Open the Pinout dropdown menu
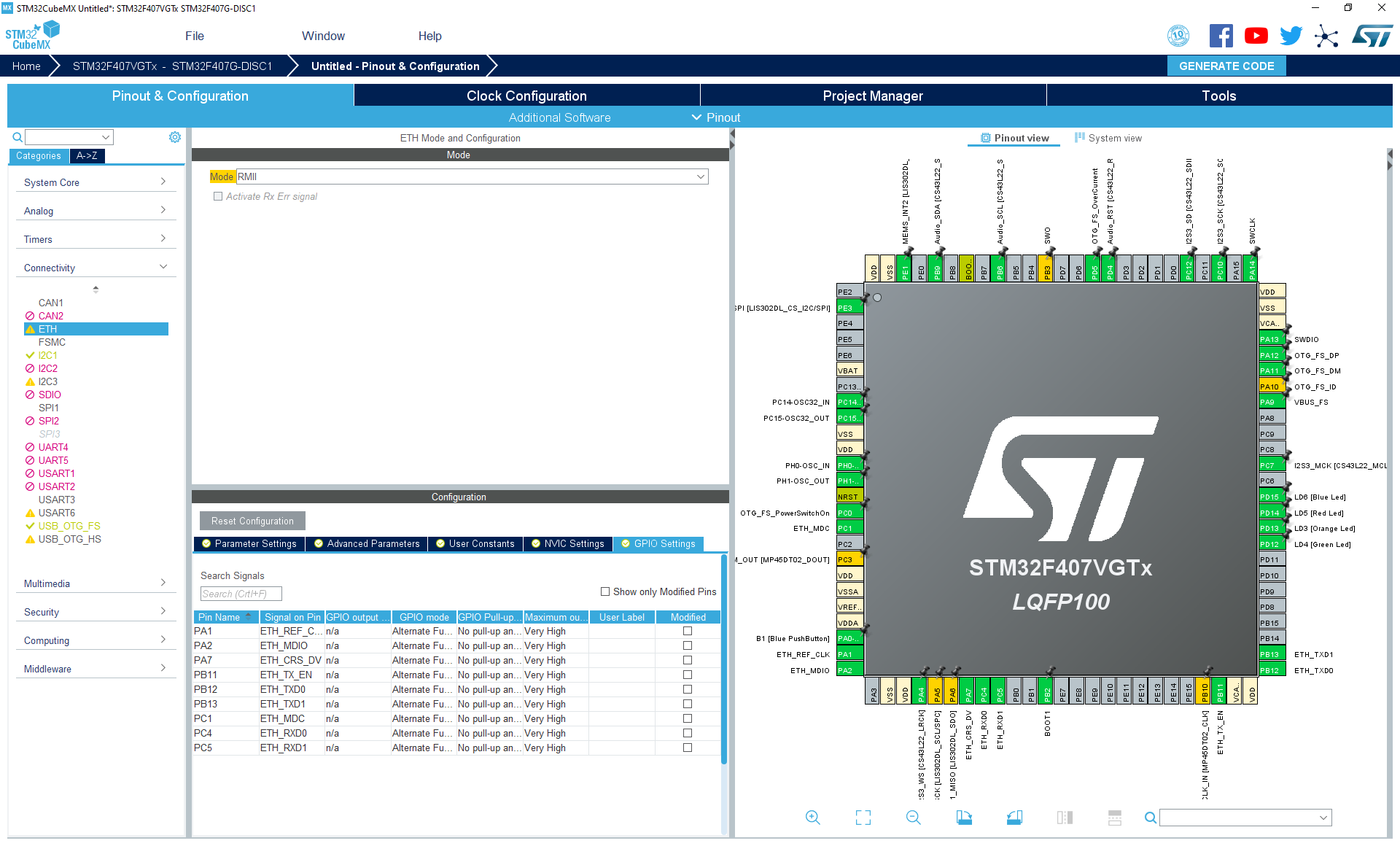This screenshot has height=846, width=1400. click(x=716, y=117)
